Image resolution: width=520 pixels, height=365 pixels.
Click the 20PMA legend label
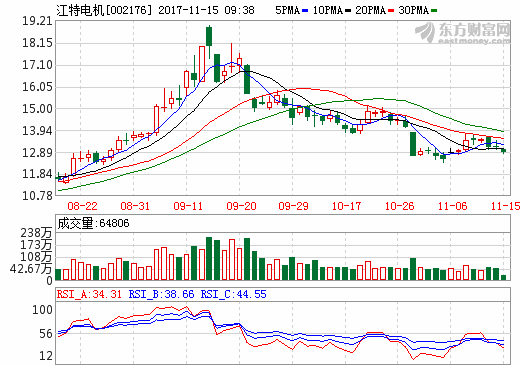click(x=371, y=10)
